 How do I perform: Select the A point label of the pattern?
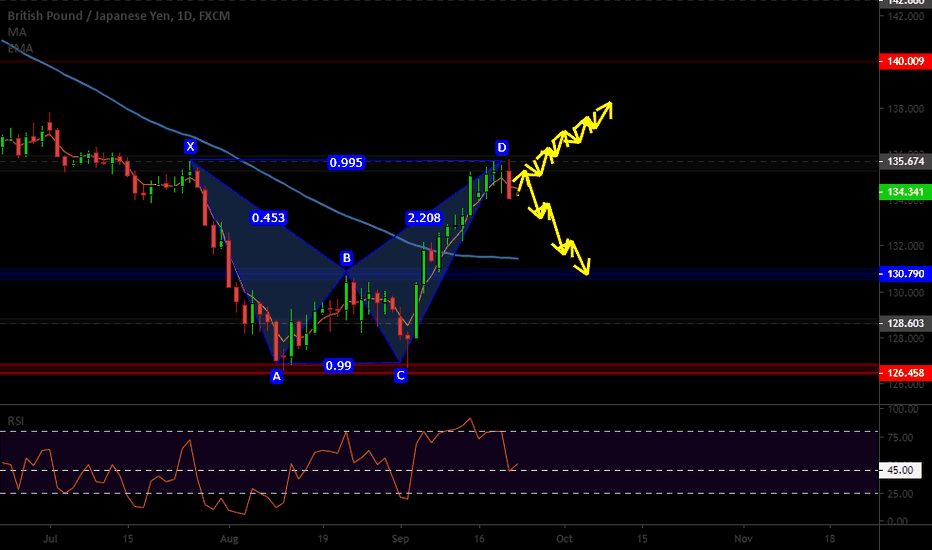click(x=276, y=376)
